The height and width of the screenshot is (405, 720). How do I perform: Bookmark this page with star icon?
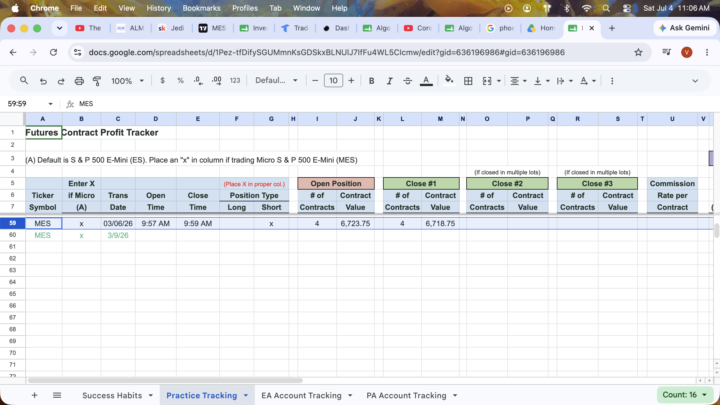click(x=638, y=52)
